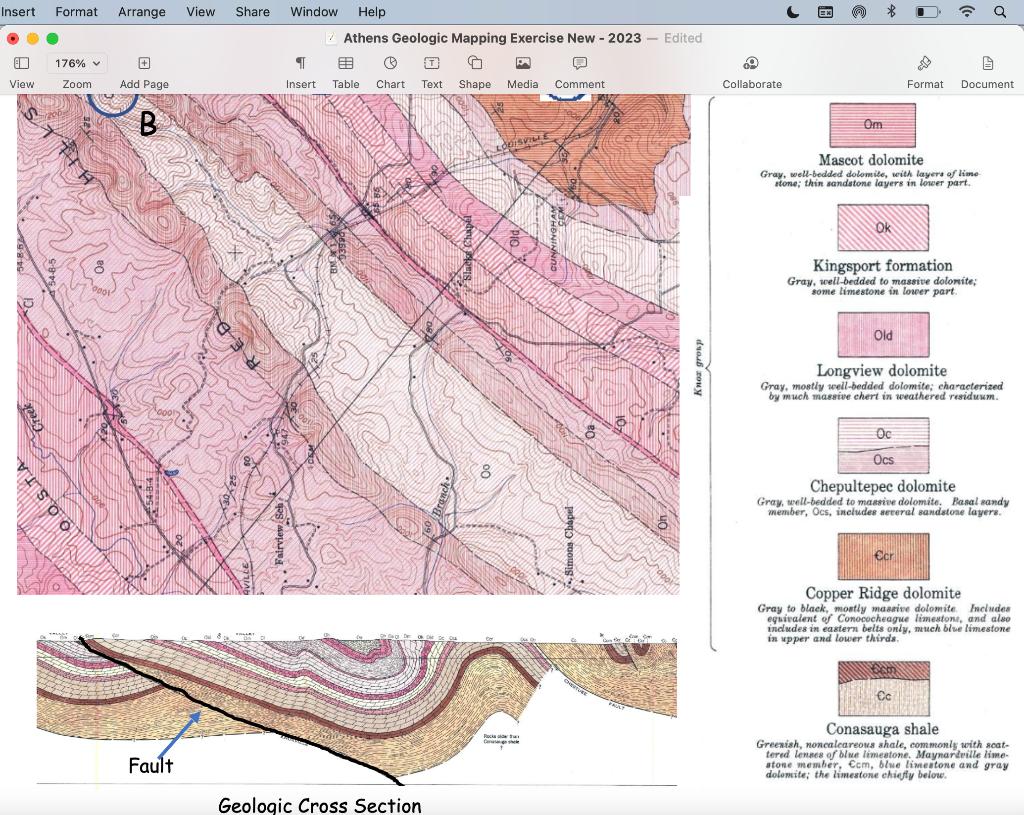Show the Document sidebar
This screenshot has height=815, width=1024.
point(986,70)
